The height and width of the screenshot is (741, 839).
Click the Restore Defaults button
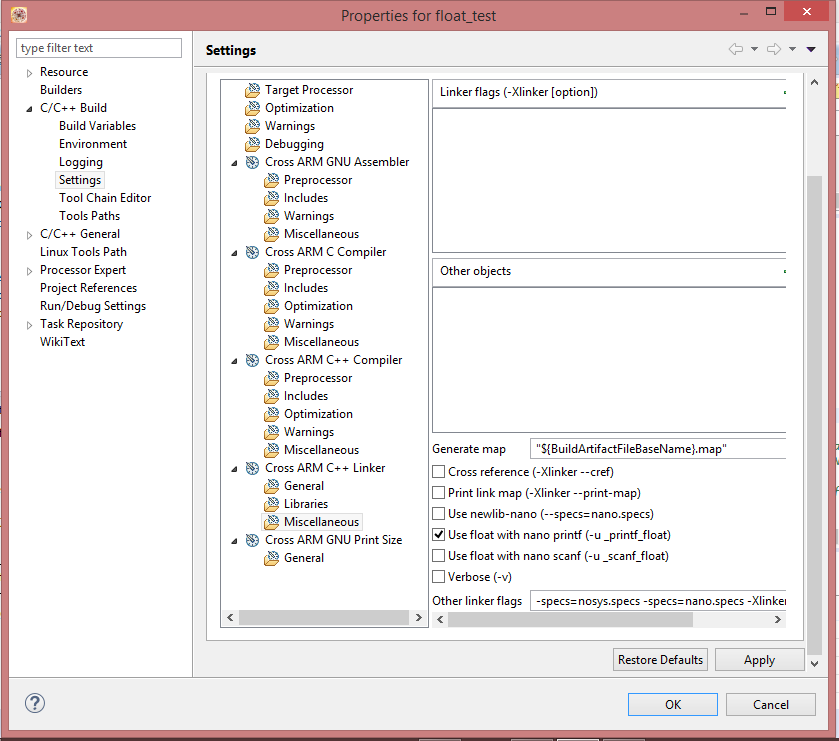(x=660, y=660)
